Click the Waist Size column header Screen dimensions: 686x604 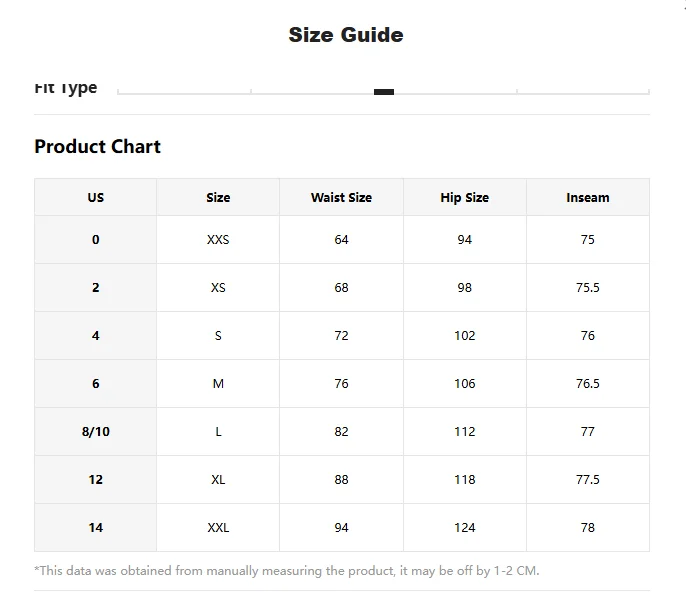[341, 197]
